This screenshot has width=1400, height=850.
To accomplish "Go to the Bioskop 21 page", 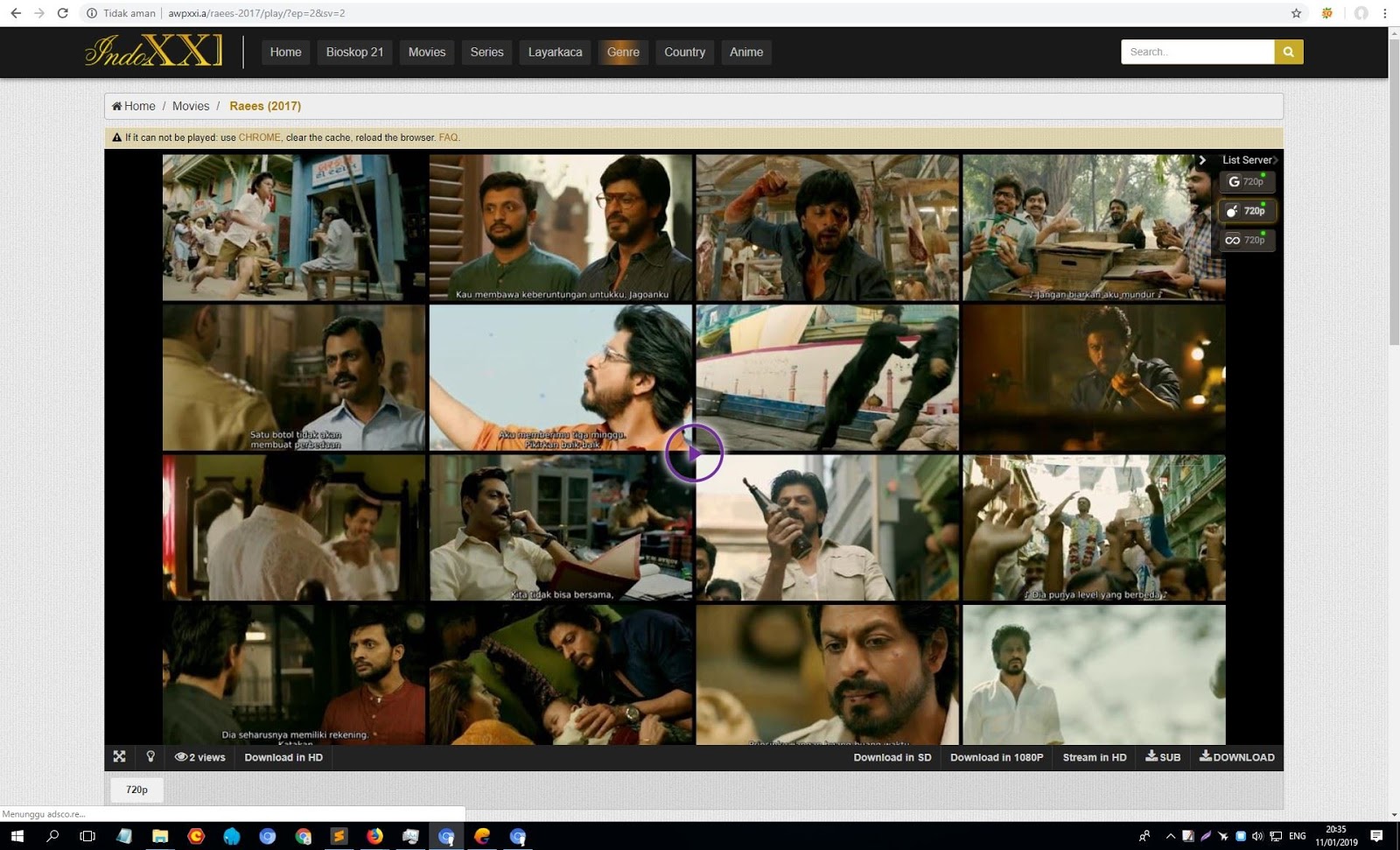I will 354,52.
